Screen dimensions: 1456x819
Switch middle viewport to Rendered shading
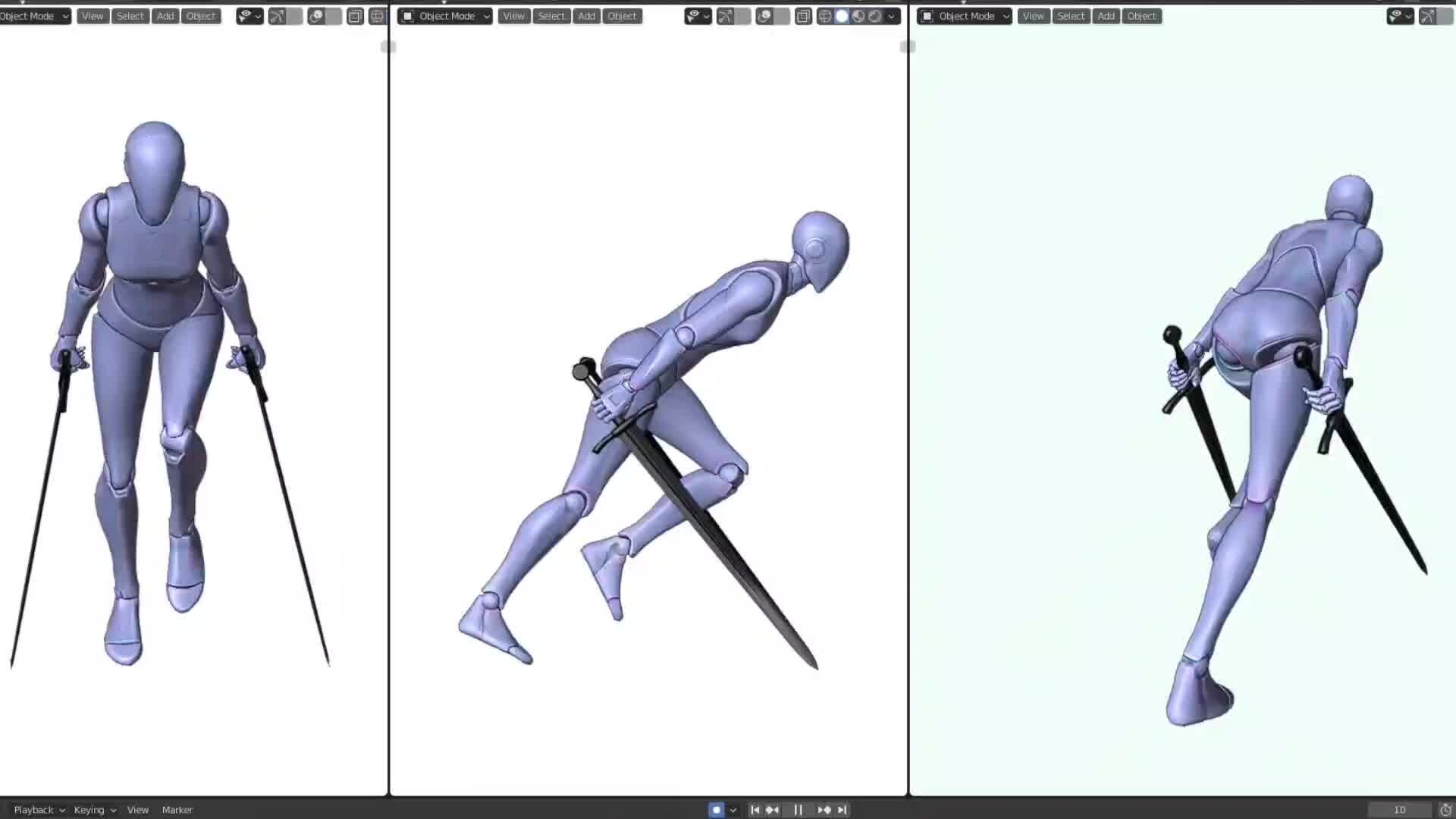point(876,16)
